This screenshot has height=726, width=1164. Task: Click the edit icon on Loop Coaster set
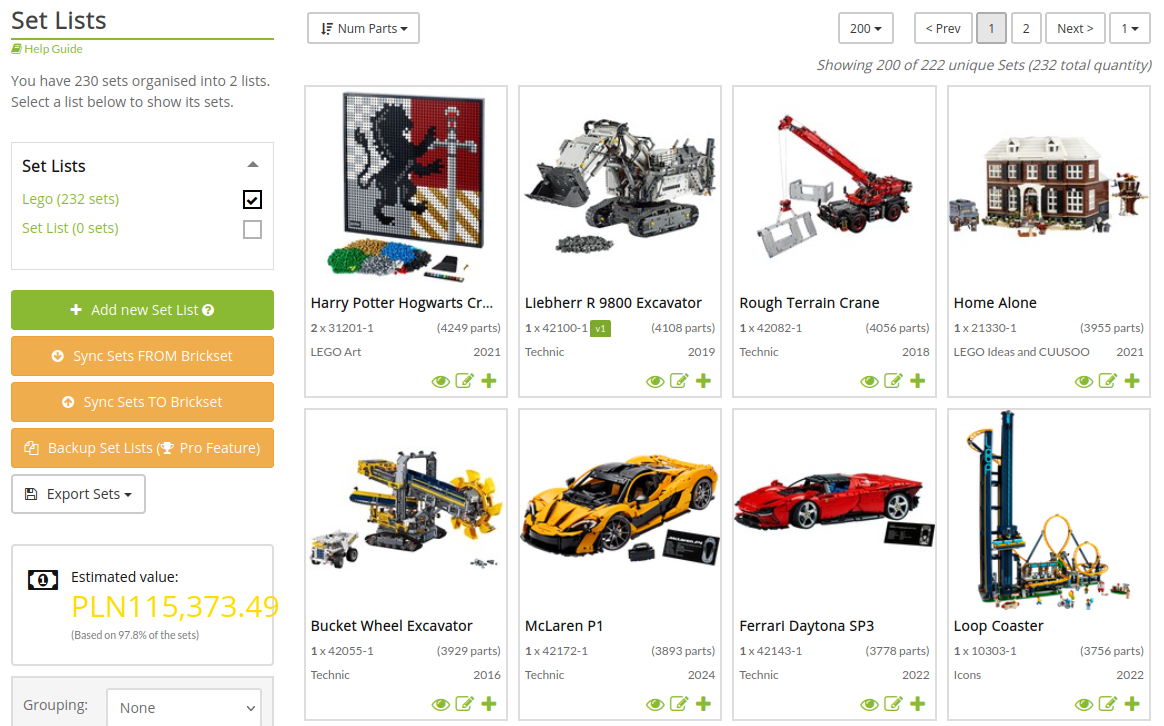(1108, 704)
